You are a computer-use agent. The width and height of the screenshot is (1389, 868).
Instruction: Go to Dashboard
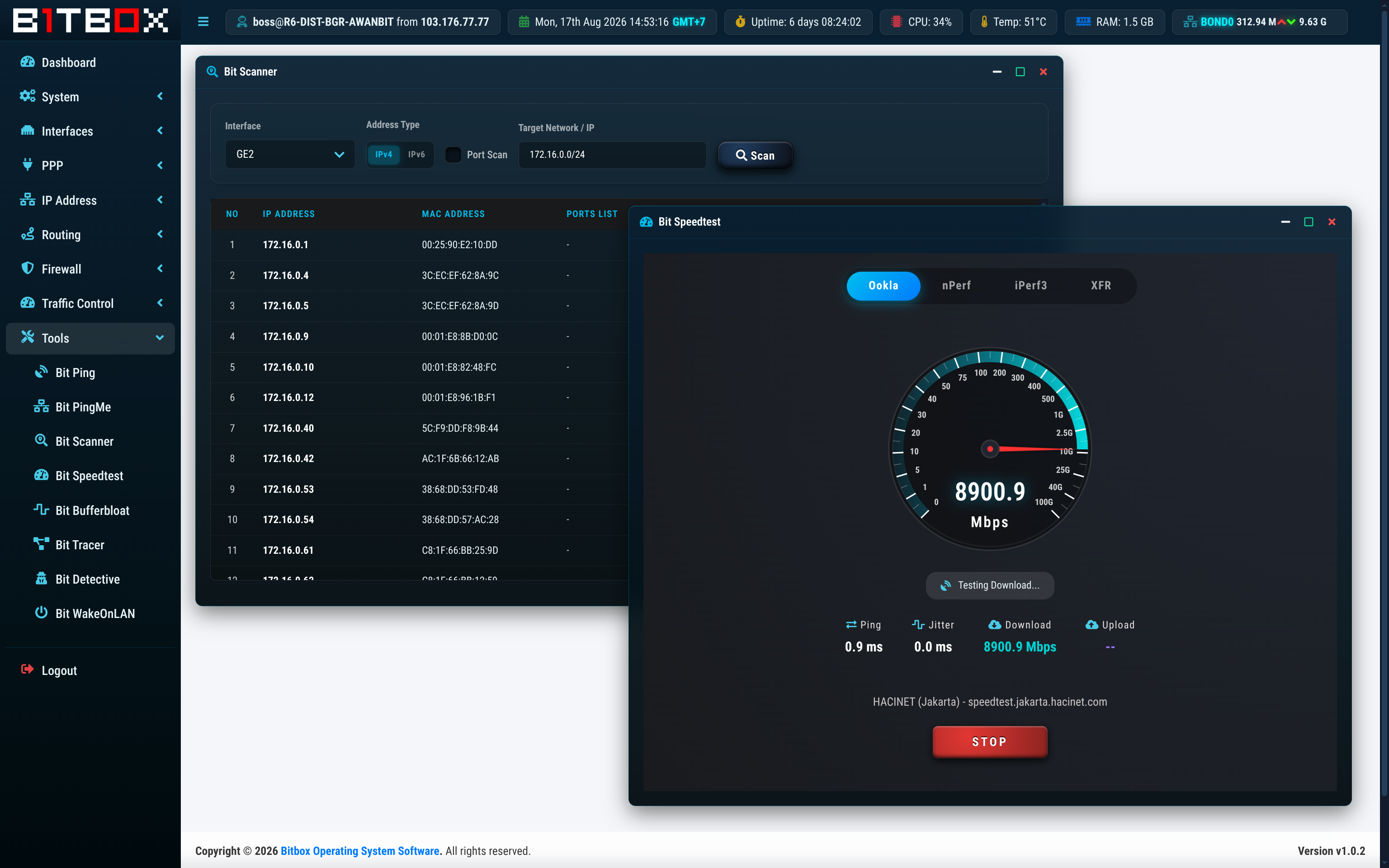click(x=90, y=62)
